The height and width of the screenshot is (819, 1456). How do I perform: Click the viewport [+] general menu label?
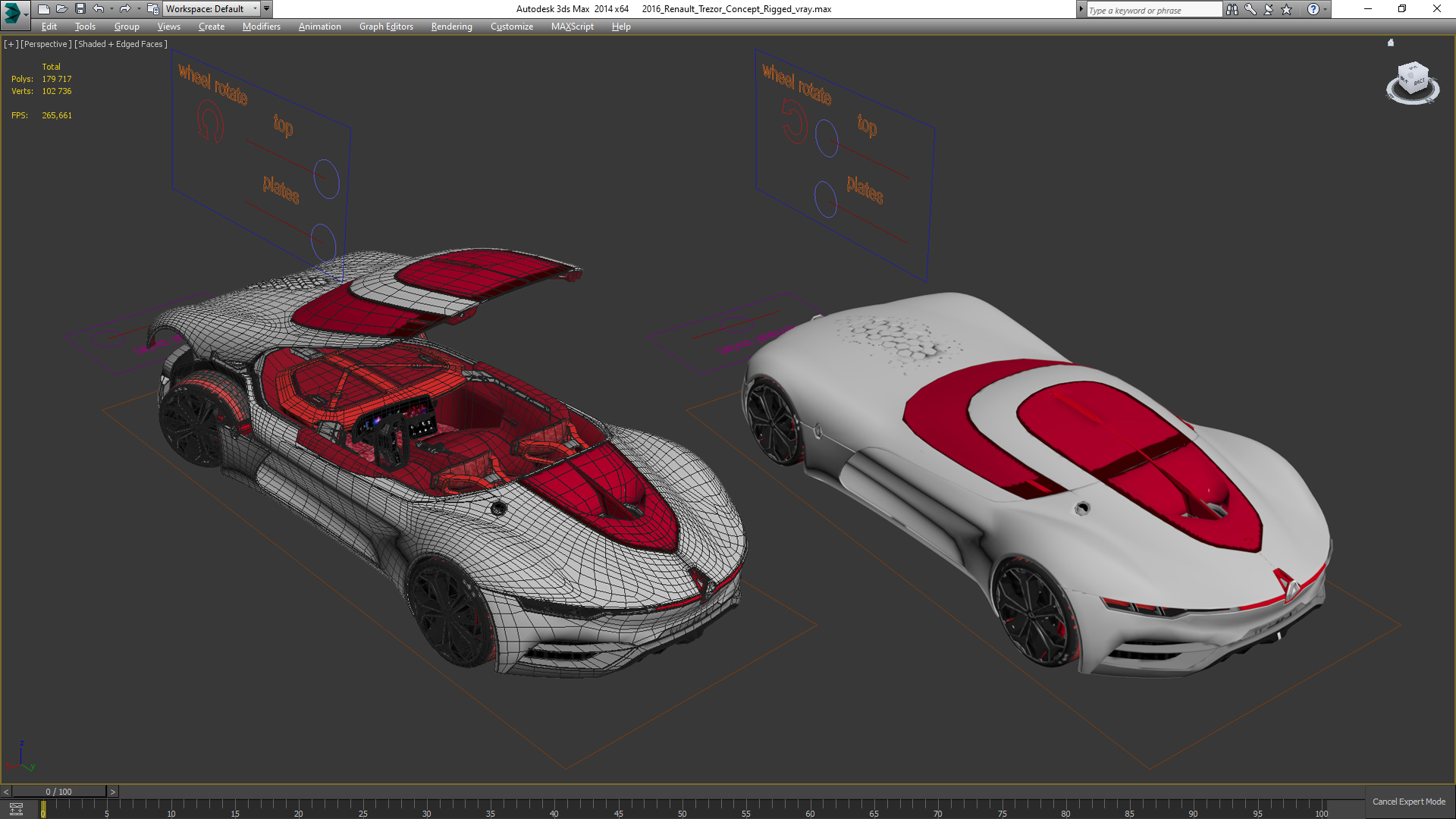11,44
